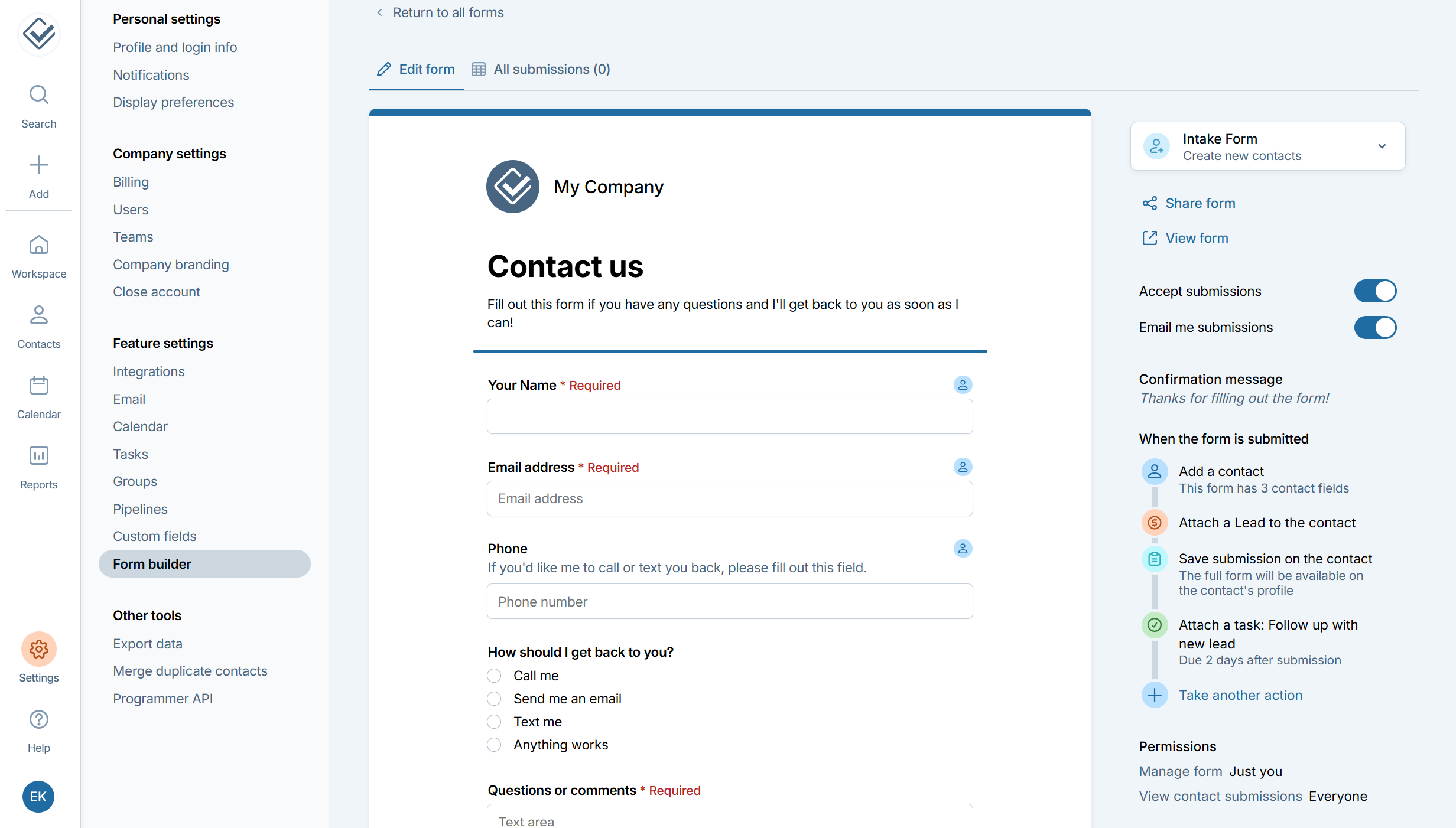
Task: Turn off Email me submissions toggle
Action: [1375, 328]
